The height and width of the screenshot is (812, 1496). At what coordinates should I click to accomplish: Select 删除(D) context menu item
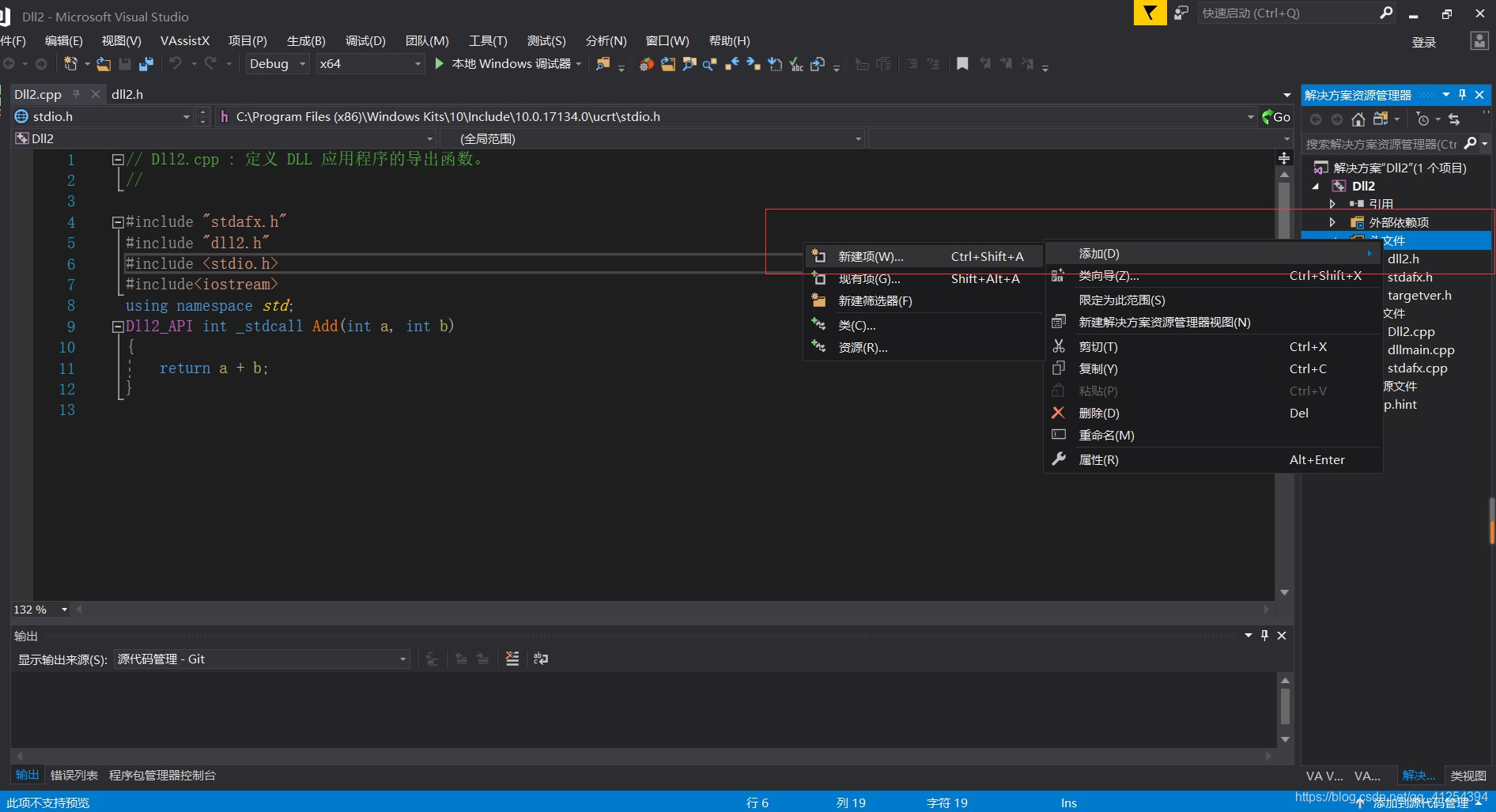pos(1213,414)
